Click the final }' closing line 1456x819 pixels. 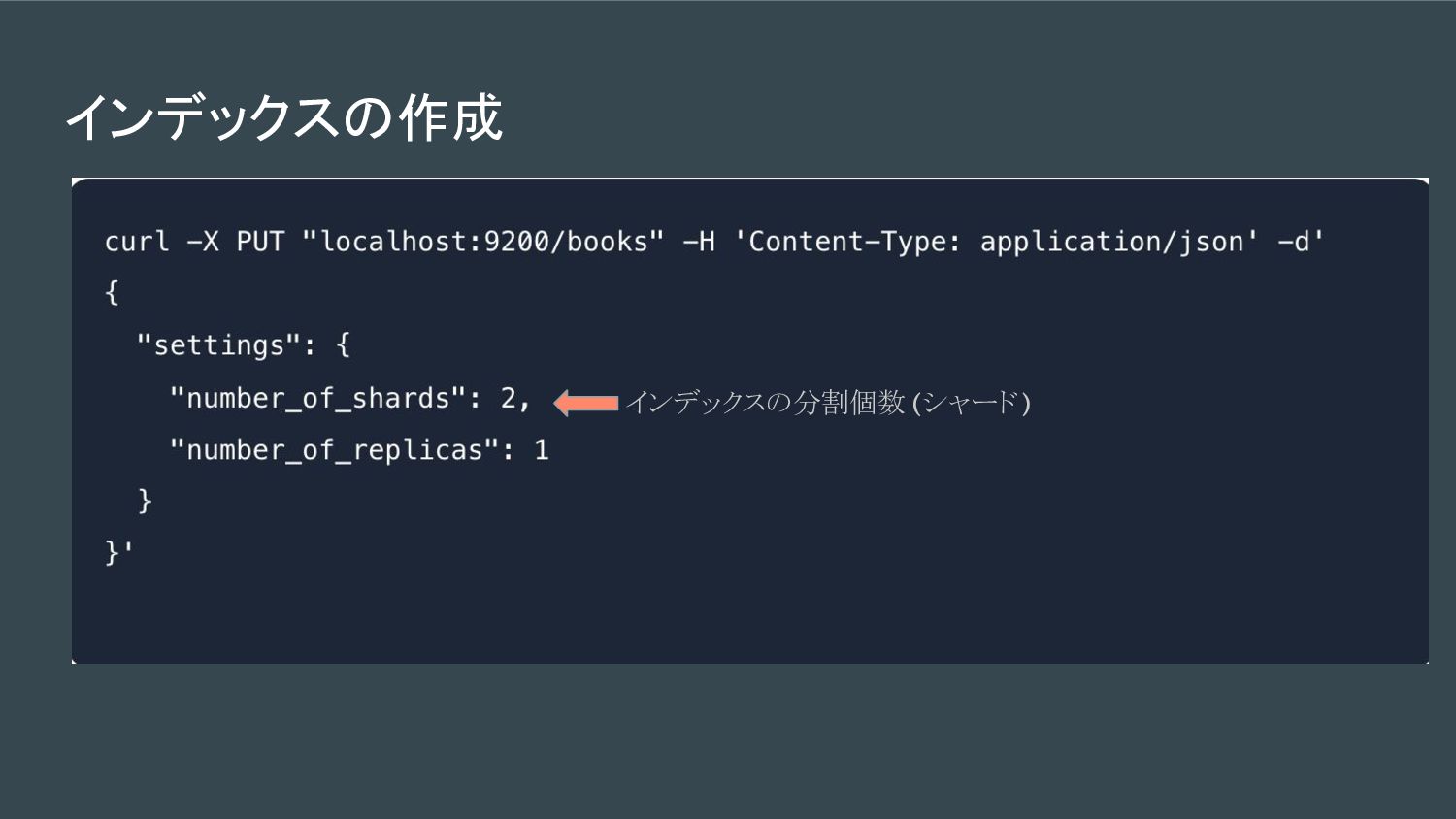tap(119, 552)
